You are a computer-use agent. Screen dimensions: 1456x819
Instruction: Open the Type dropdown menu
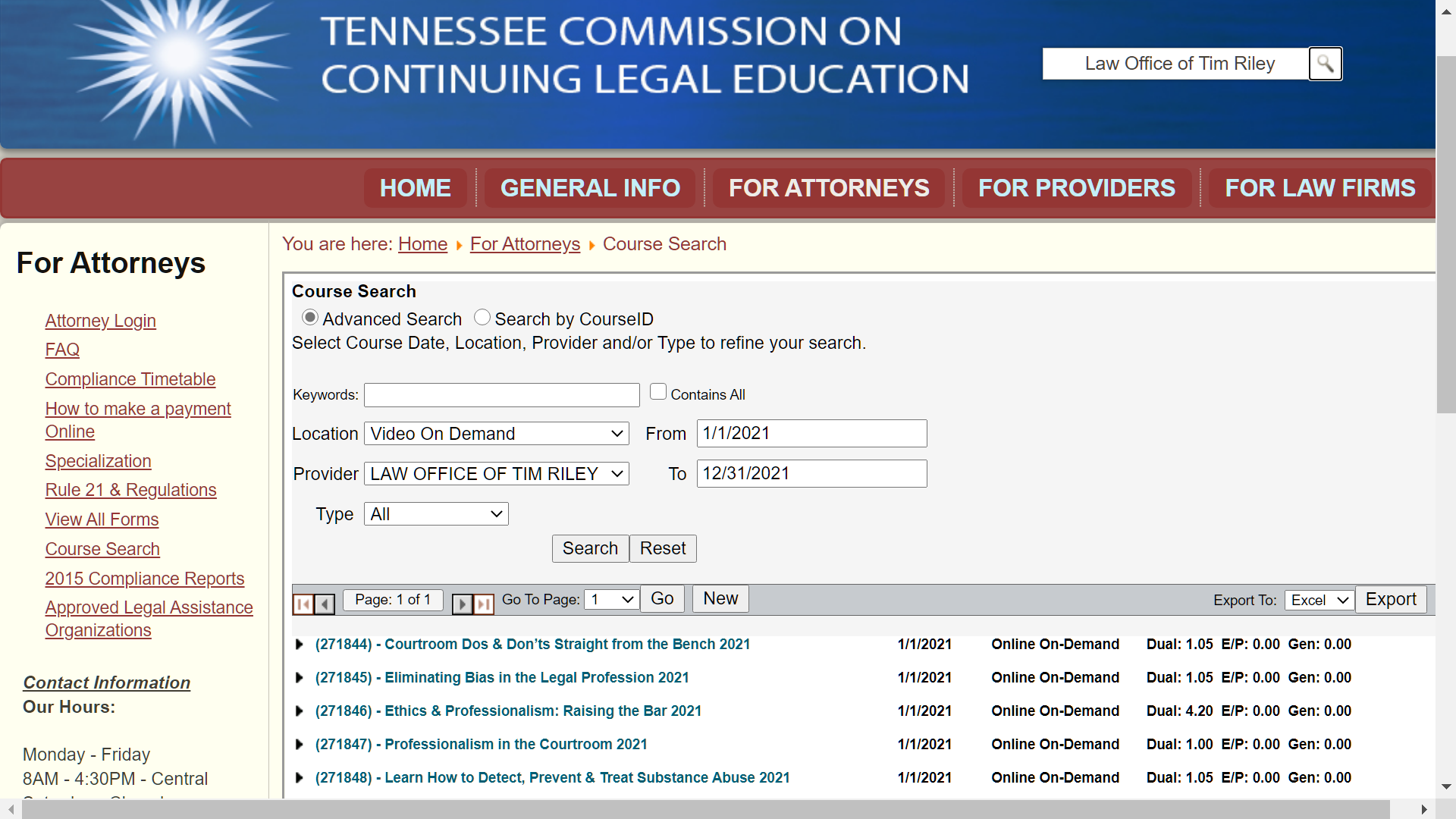coord(435,514)
